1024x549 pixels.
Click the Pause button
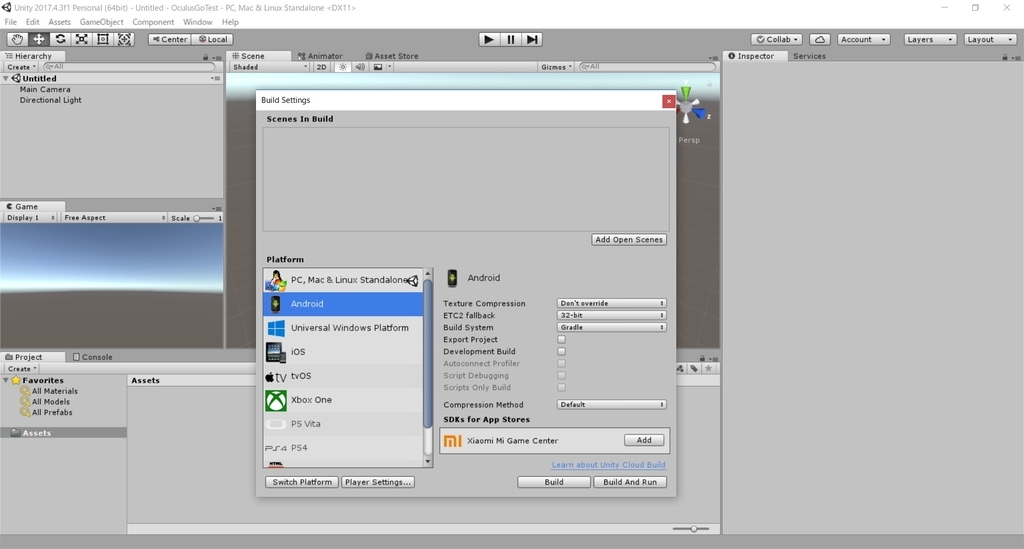coord(511,39)
